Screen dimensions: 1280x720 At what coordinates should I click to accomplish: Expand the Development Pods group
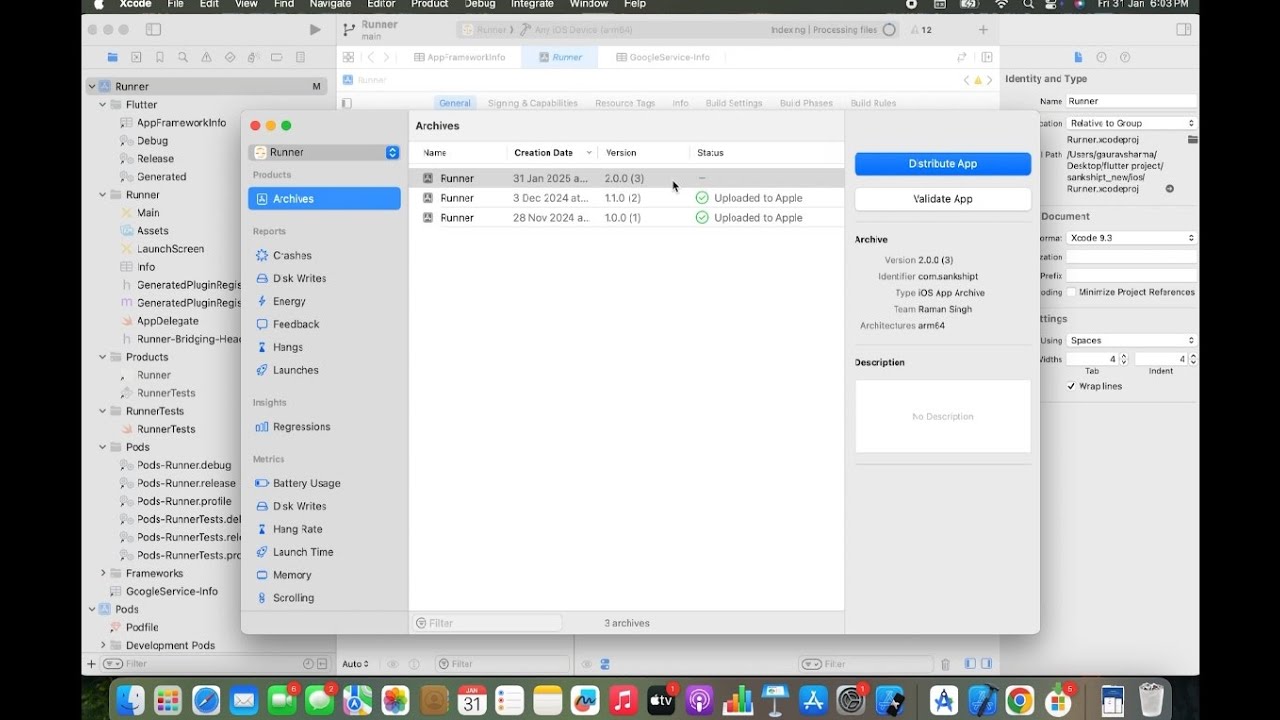click(103, 645)
